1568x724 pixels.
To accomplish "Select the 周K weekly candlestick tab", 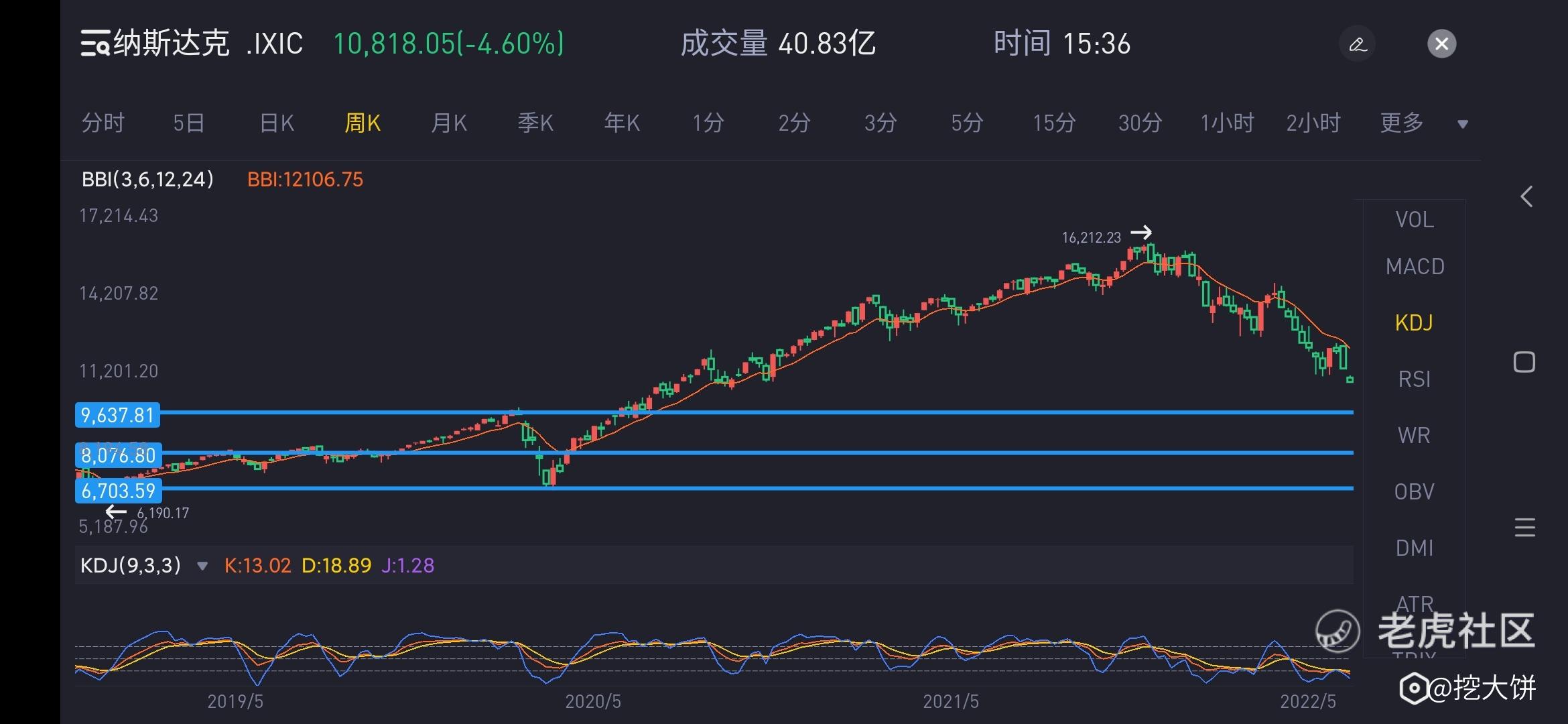I will coord(363,123).
